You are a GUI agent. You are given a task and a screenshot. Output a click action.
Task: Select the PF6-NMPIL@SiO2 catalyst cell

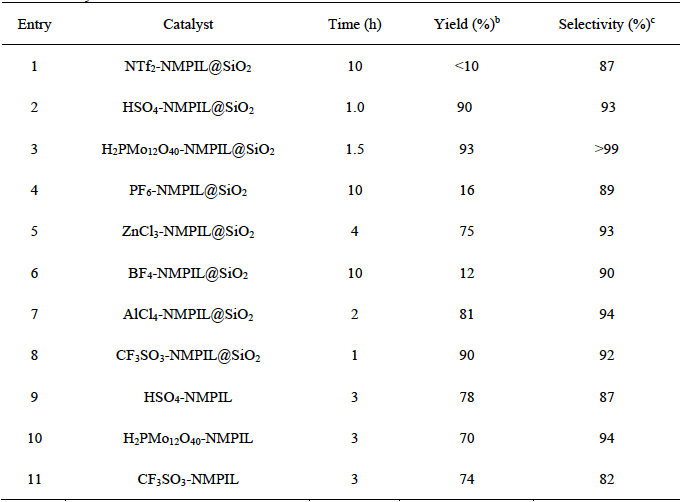[x=187, y=190]
